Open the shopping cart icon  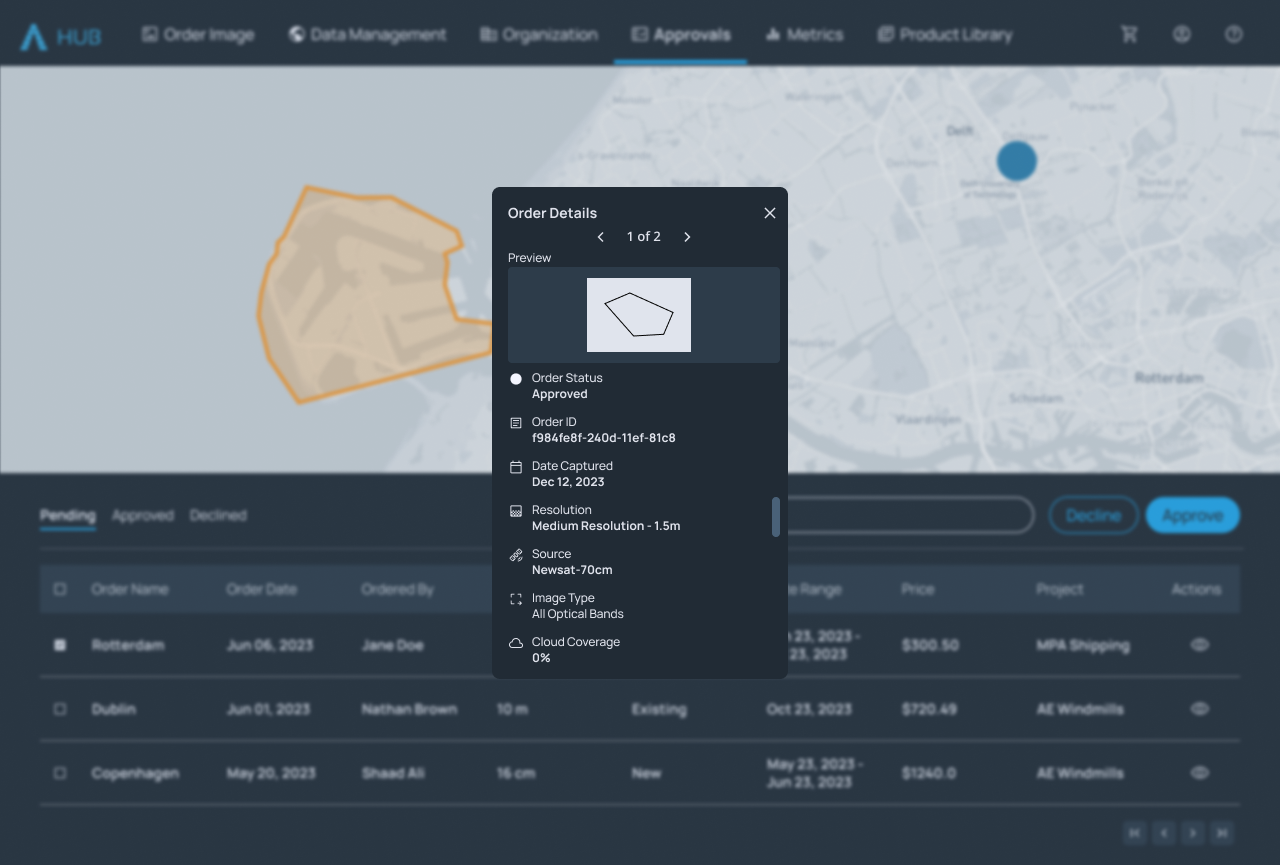pyautogui.click(x=1129, y=34)
